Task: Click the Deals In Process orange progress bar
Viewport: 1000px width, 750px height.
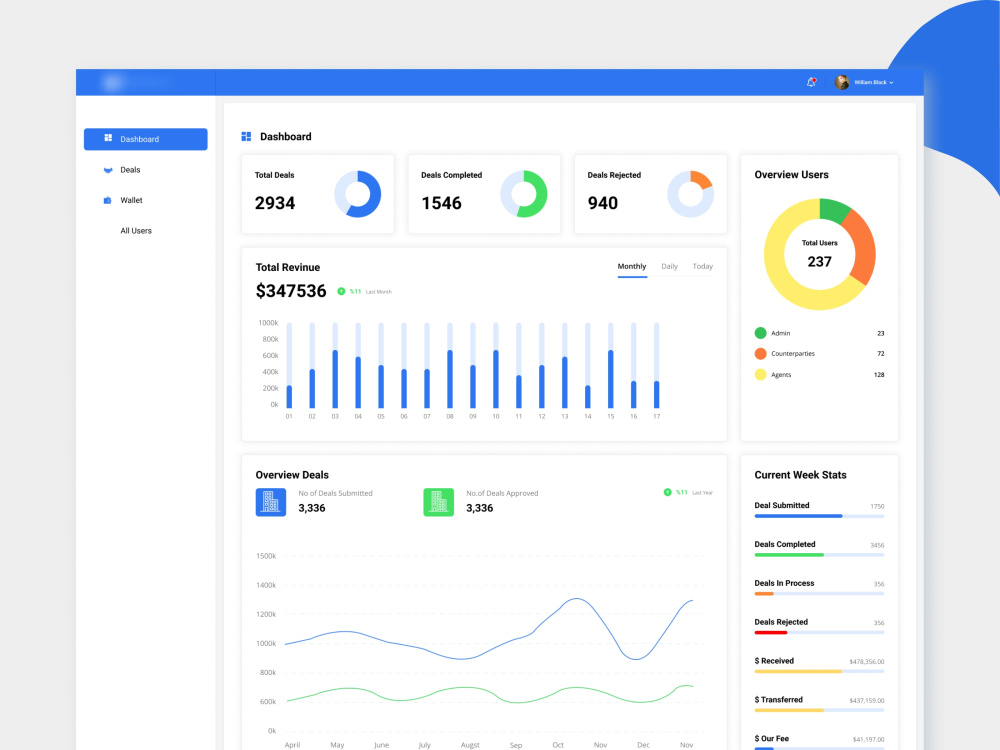Action: tap(819, 594)
